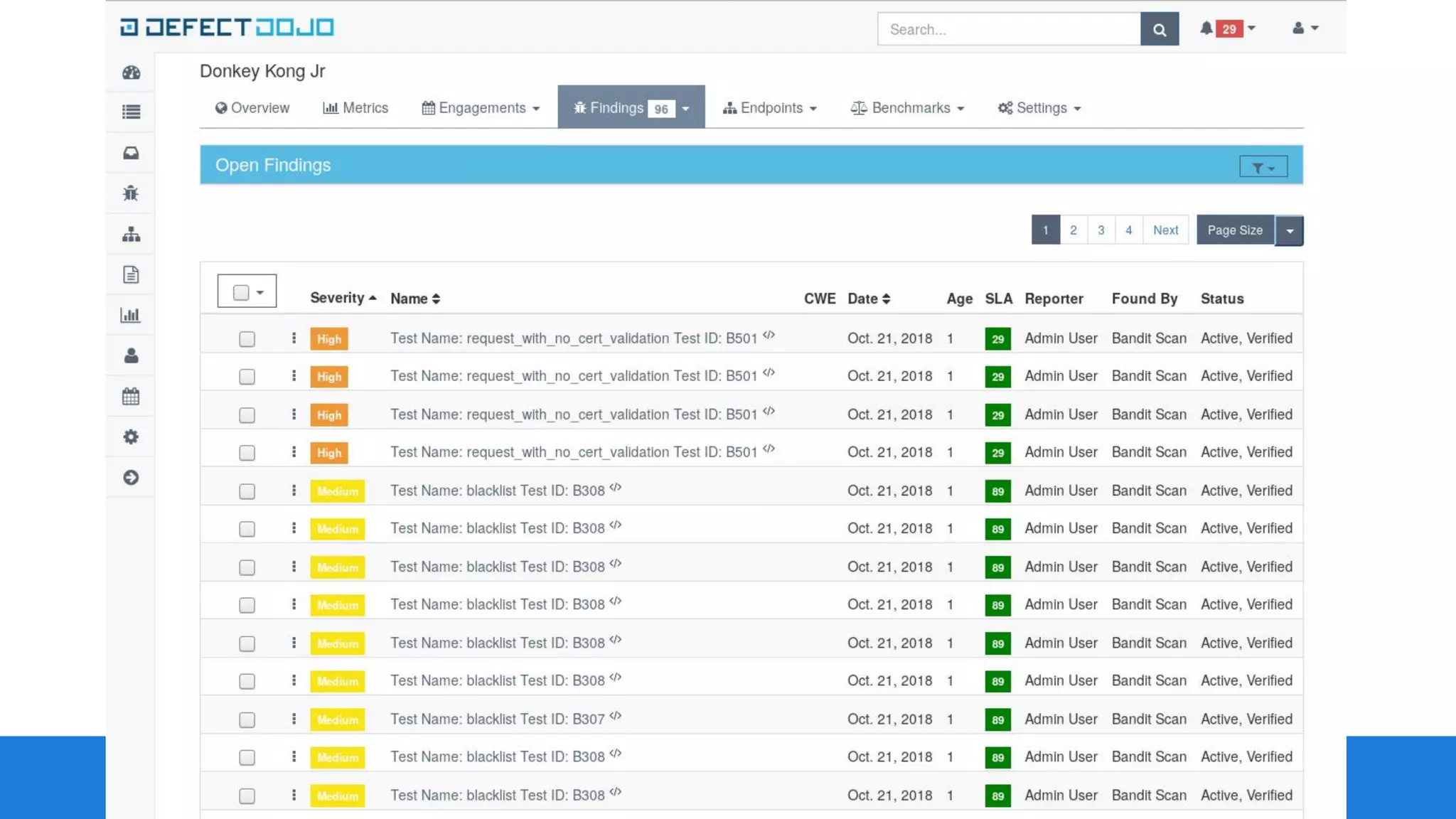1456x819 pixels.
Task: Sort the table by the Name column
Action: [x=415, y=299]
